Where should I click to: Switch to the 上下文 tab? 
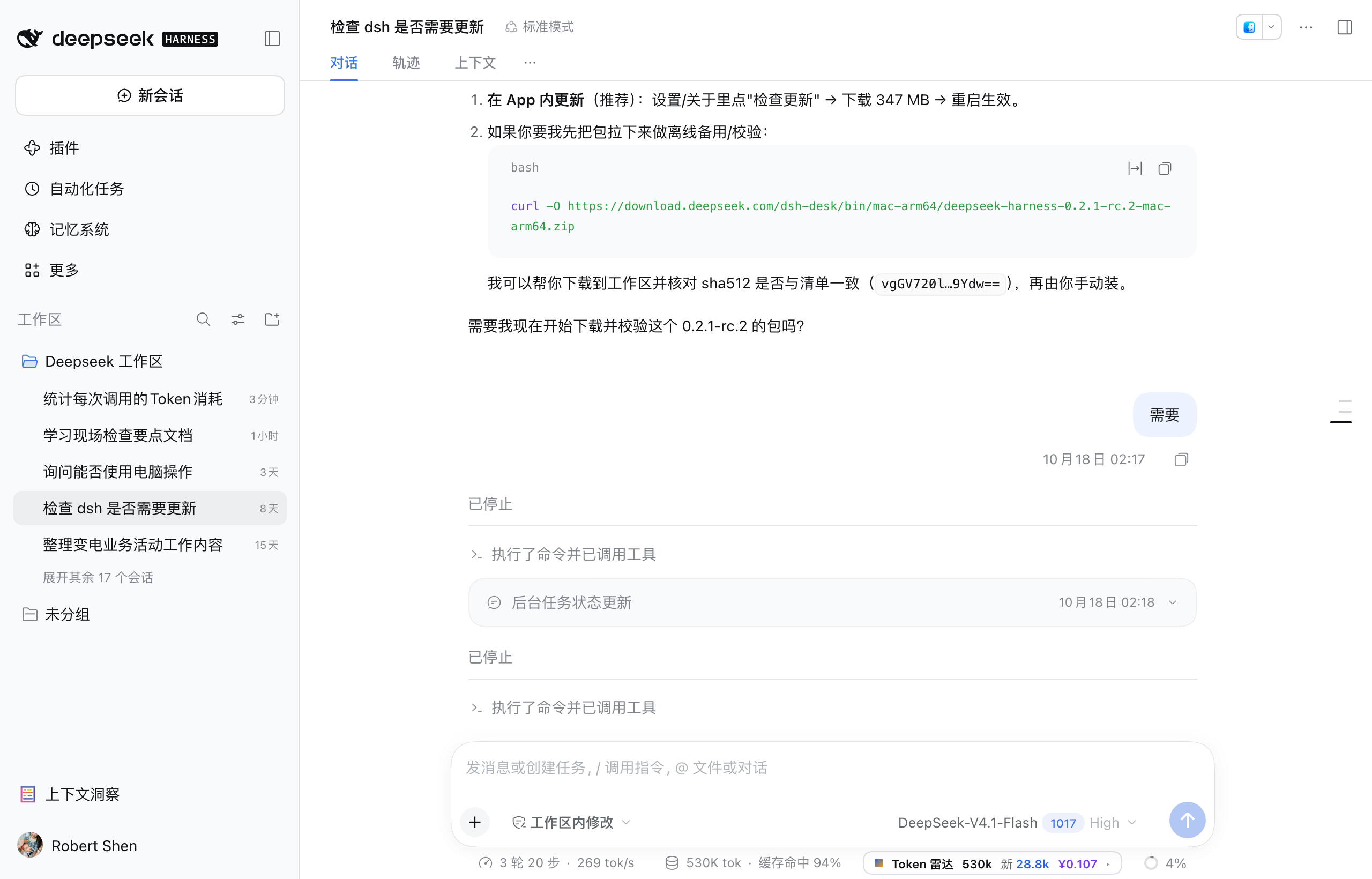tap(475, 63)
